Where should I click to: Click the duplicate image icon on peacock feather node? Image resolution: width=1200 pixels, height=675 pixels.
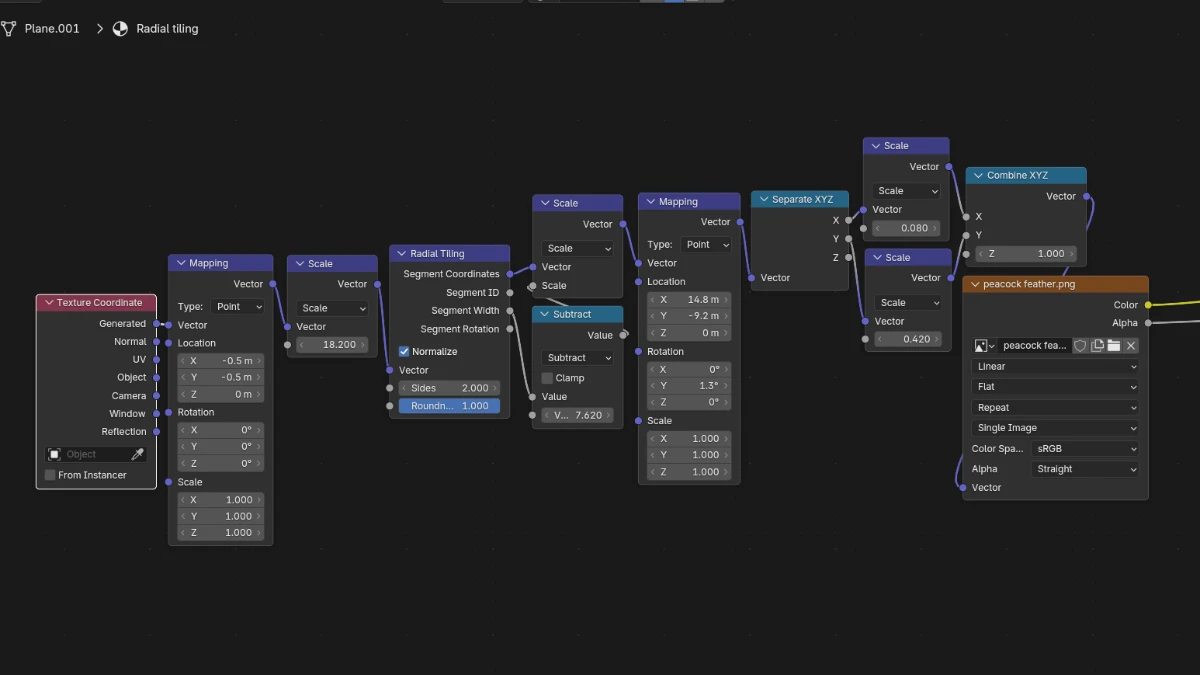(1098, 345)
